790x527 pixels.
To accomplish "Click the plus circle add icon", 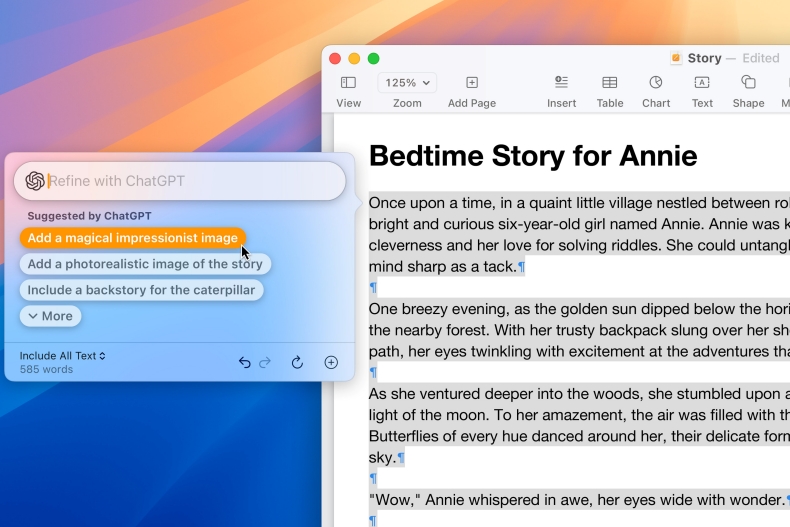I will [331, 362].
